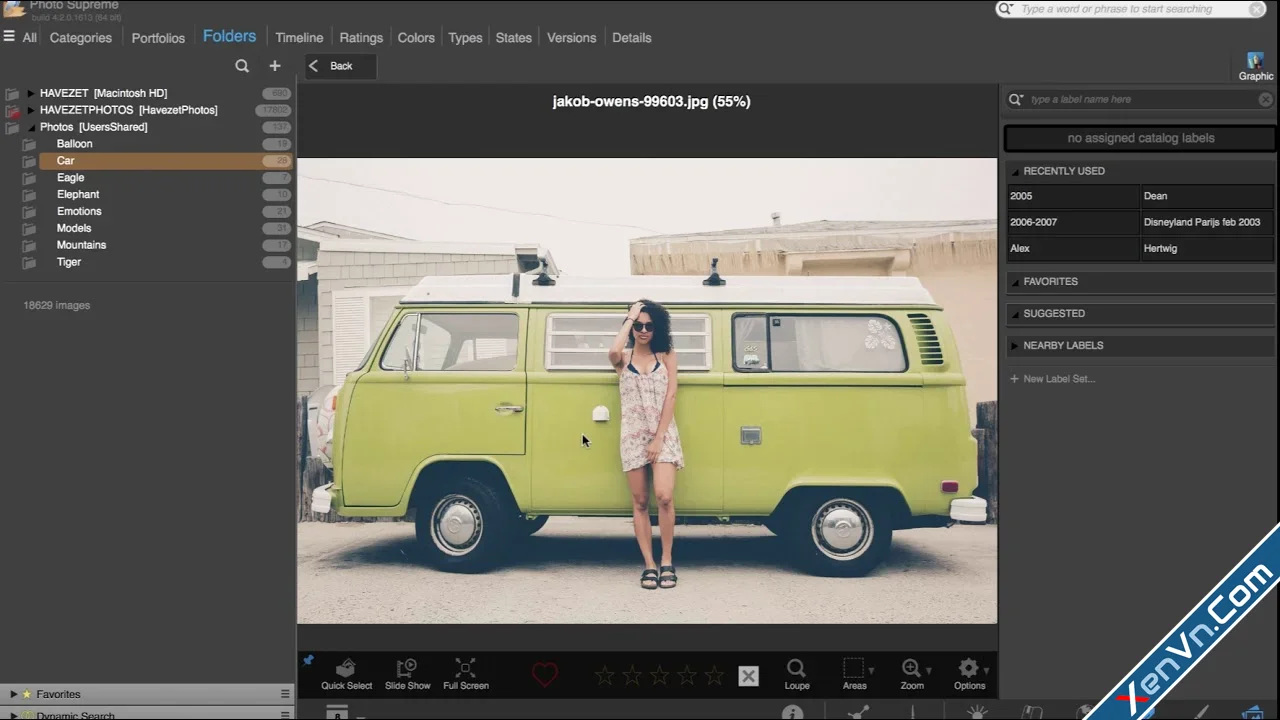The width and height of the screenshot is (1280, 720).
Task: Open the Loupe tool
Action: [x=797, y=675]
